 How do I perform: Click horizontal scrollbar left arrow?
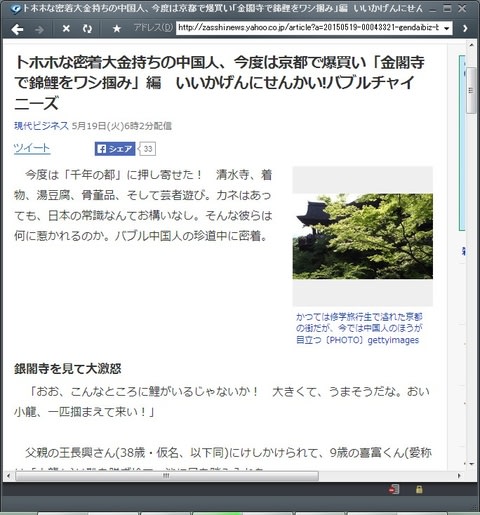click(x=8, y=476)
